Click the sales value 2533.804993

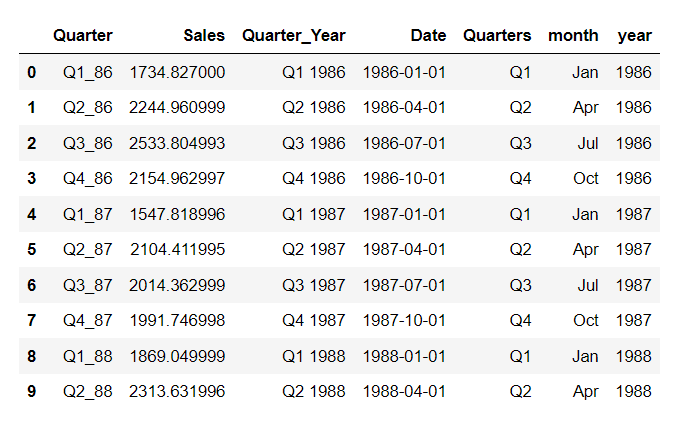coord(177,143)
